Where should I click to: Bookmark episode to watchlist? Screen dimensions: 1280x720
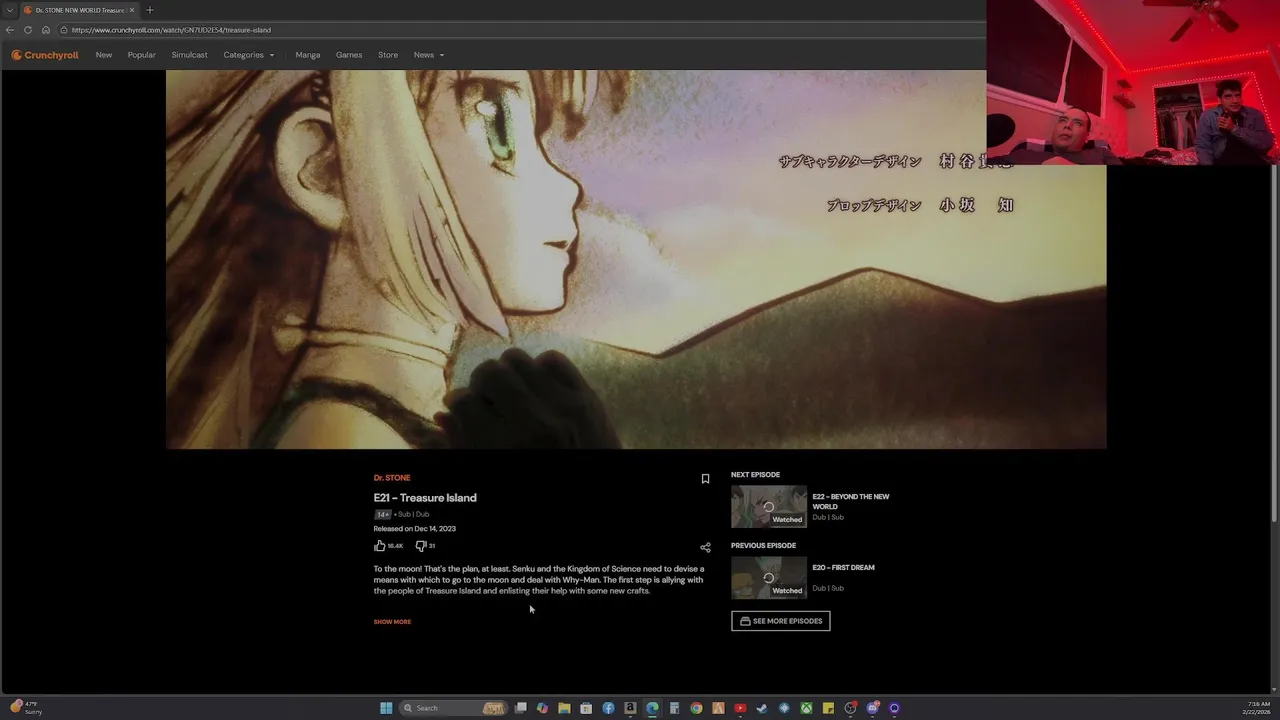[705, 479]
